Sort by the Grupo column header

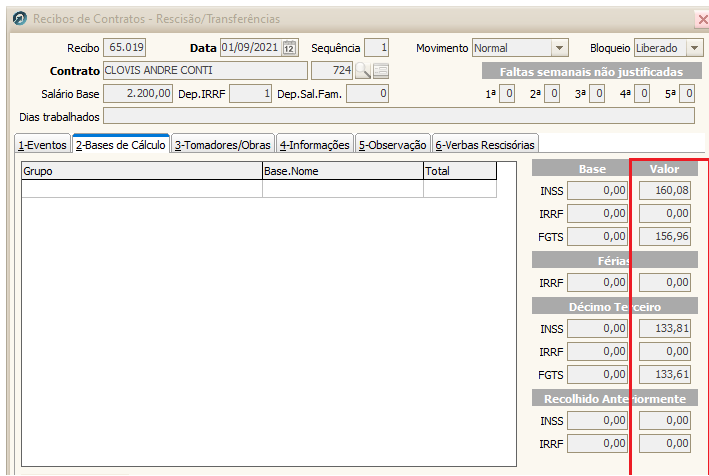click(142, 171)
